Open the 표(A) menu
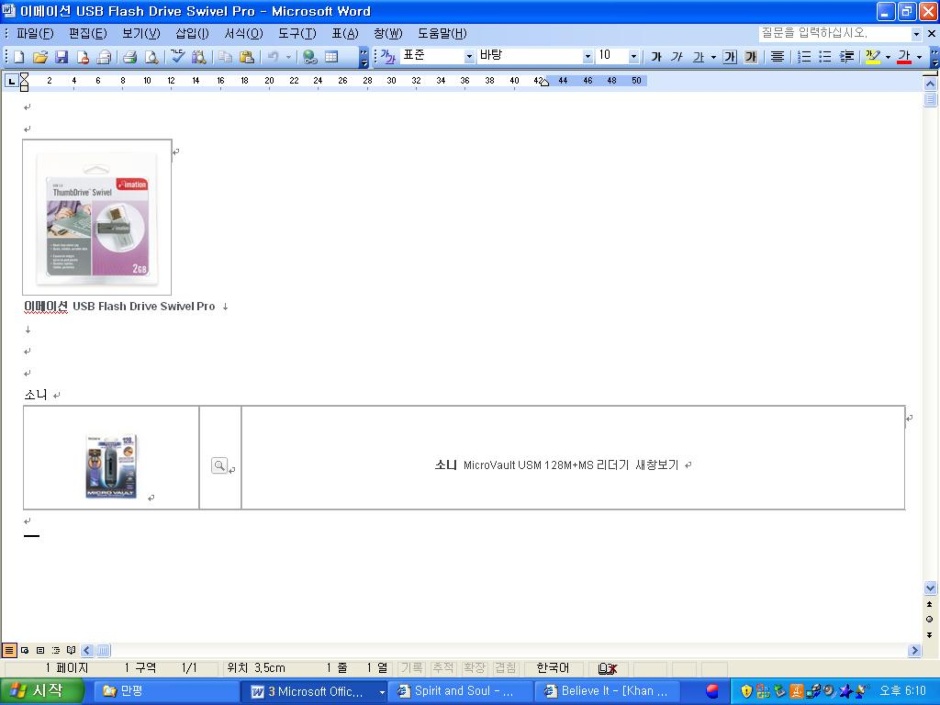The image size is (940, 705). (345, 34)
